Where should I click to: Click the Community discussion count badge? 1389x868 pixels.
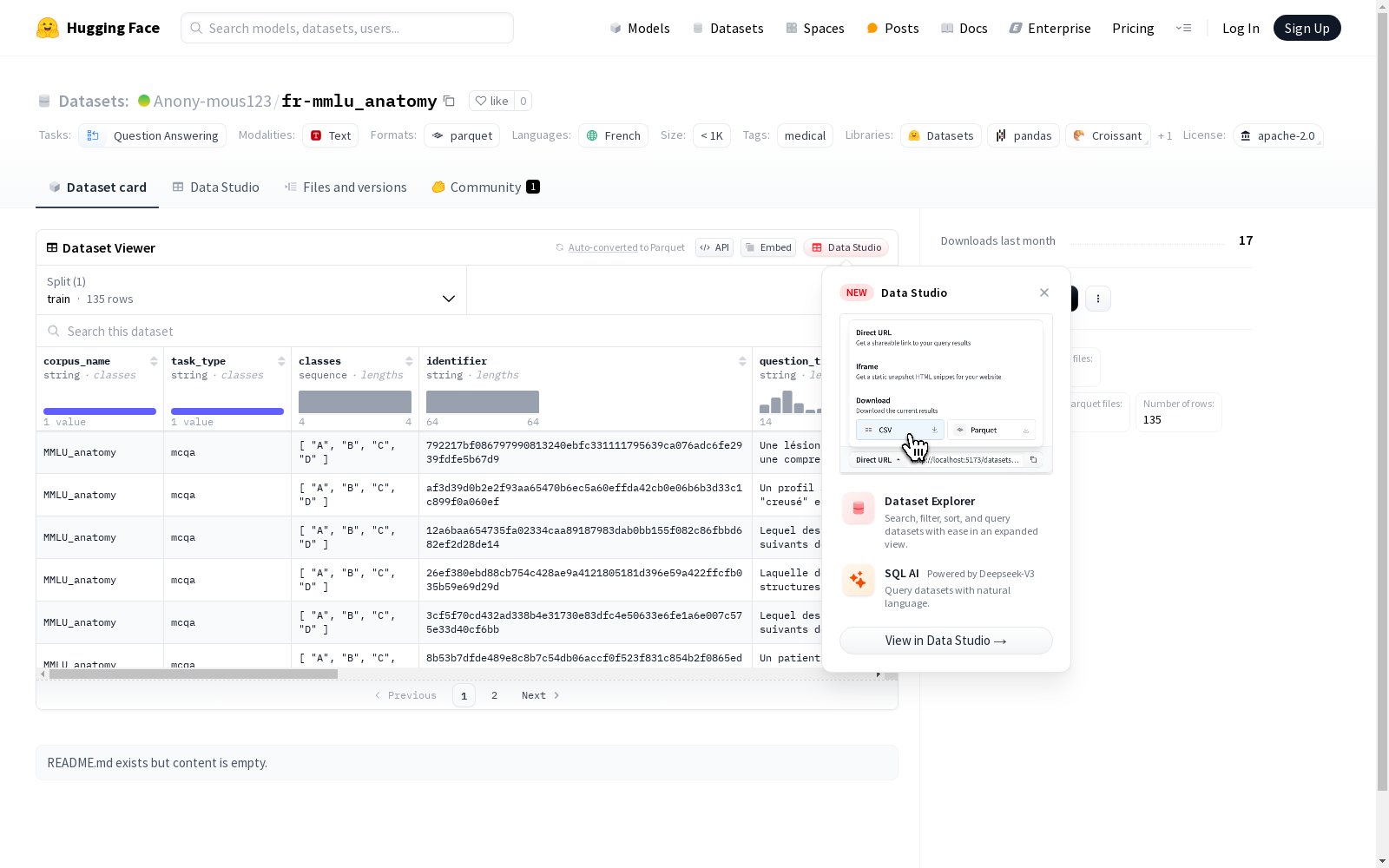point(533,187)
